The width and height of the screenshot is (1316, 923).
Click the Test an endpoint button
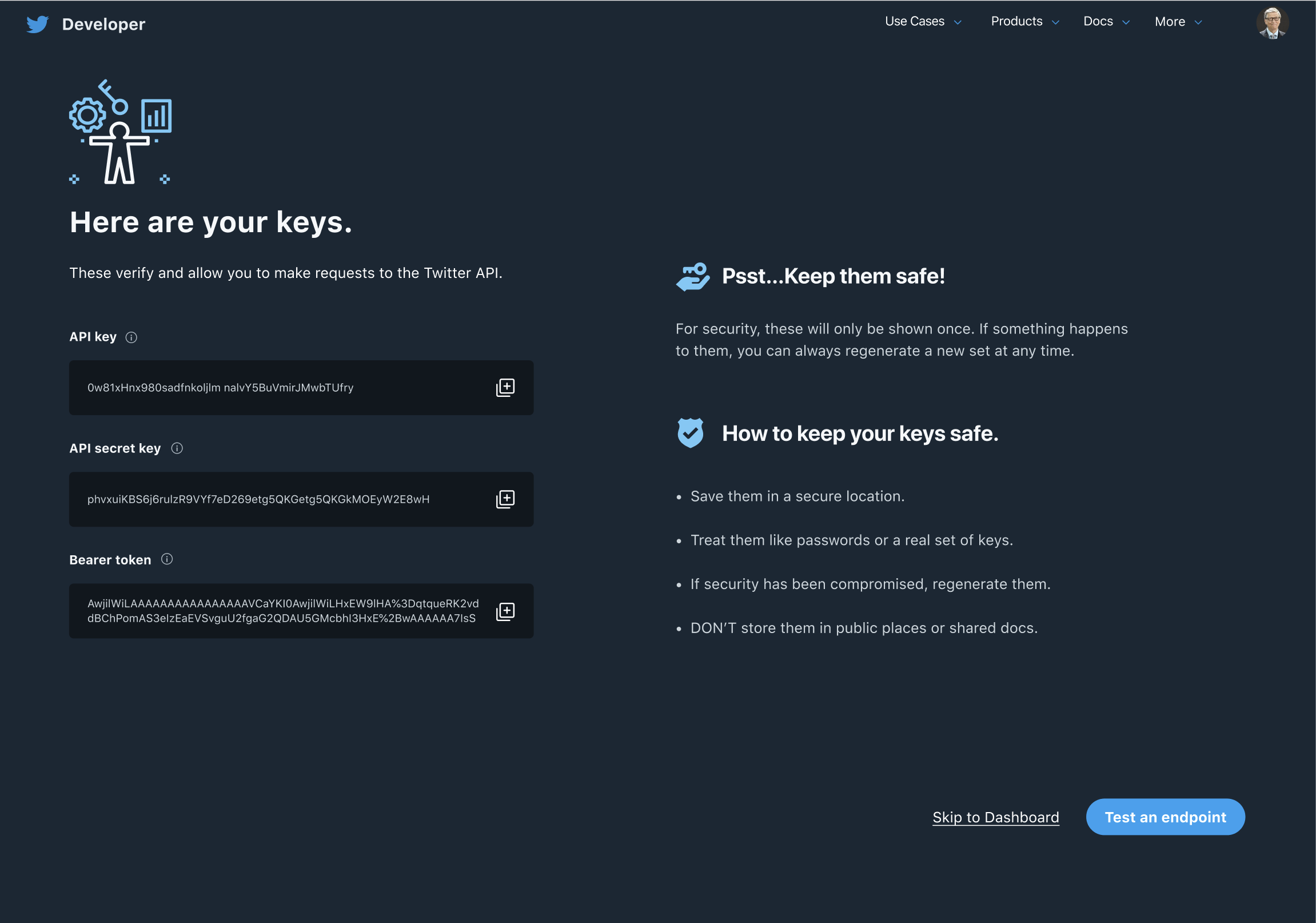(x=1165, y=817)
